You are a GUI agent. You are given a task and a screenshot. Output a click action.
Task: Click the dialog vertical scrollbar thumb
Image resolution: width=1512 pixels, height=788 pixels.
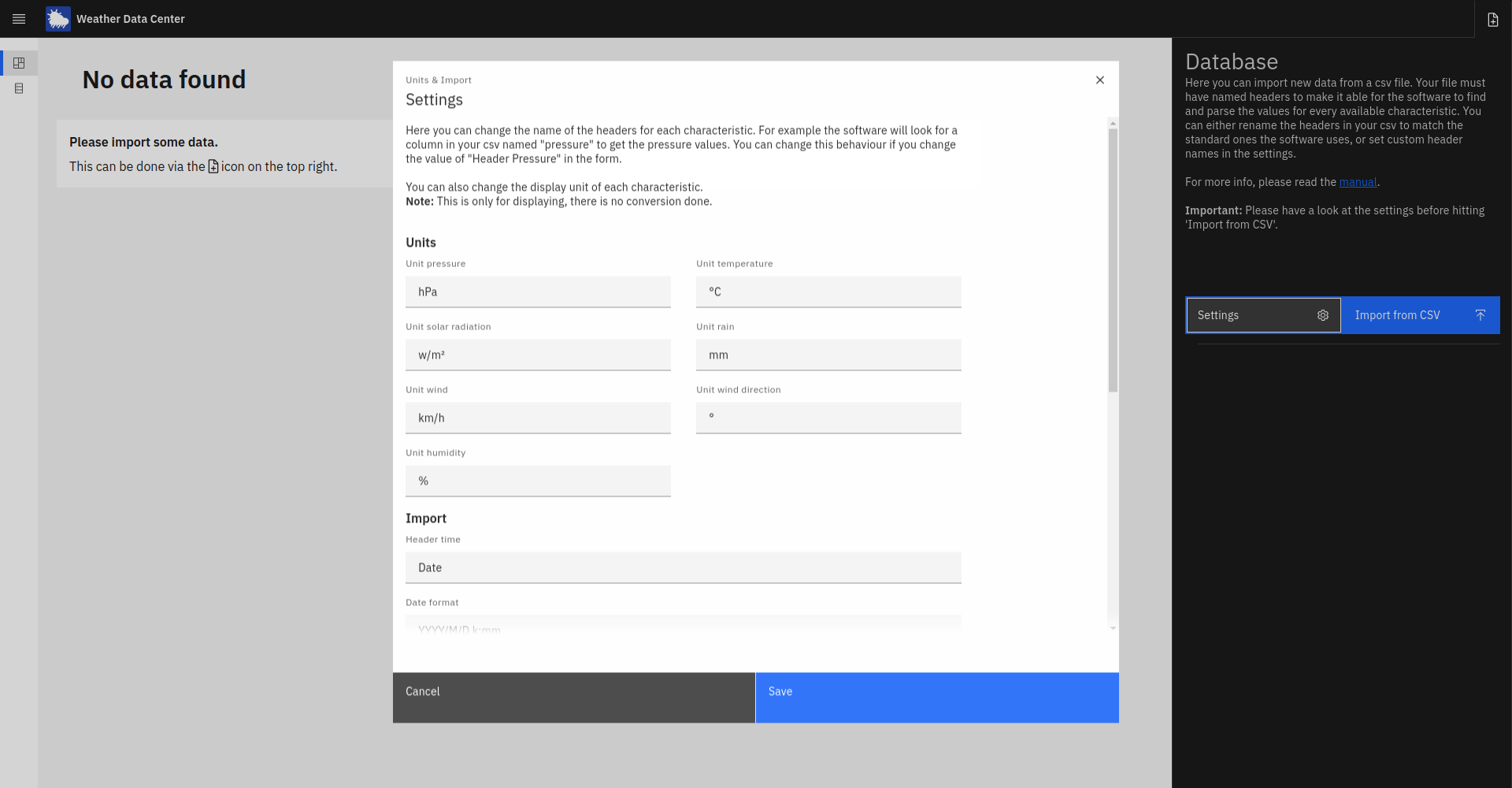pyautogui.click(x=1113, y=260)
